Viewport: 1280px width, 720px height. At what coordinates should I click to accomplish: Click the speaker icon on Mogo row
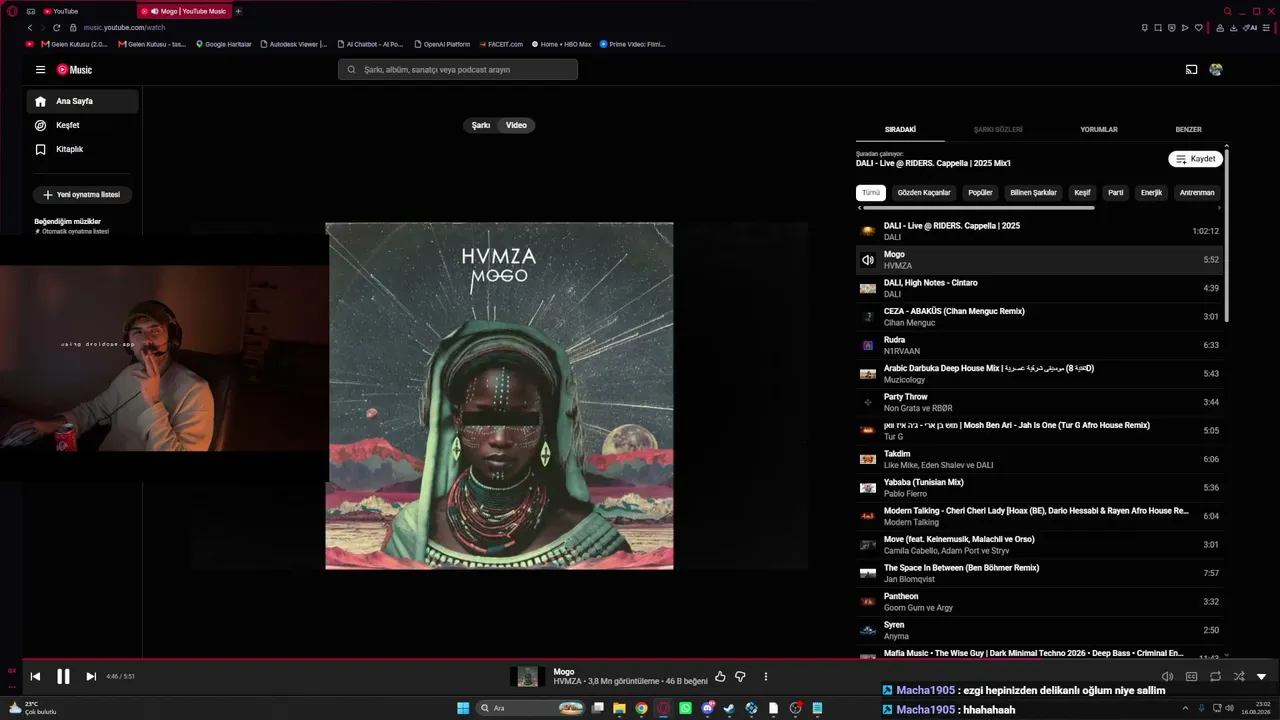click(x=868, y=260)
